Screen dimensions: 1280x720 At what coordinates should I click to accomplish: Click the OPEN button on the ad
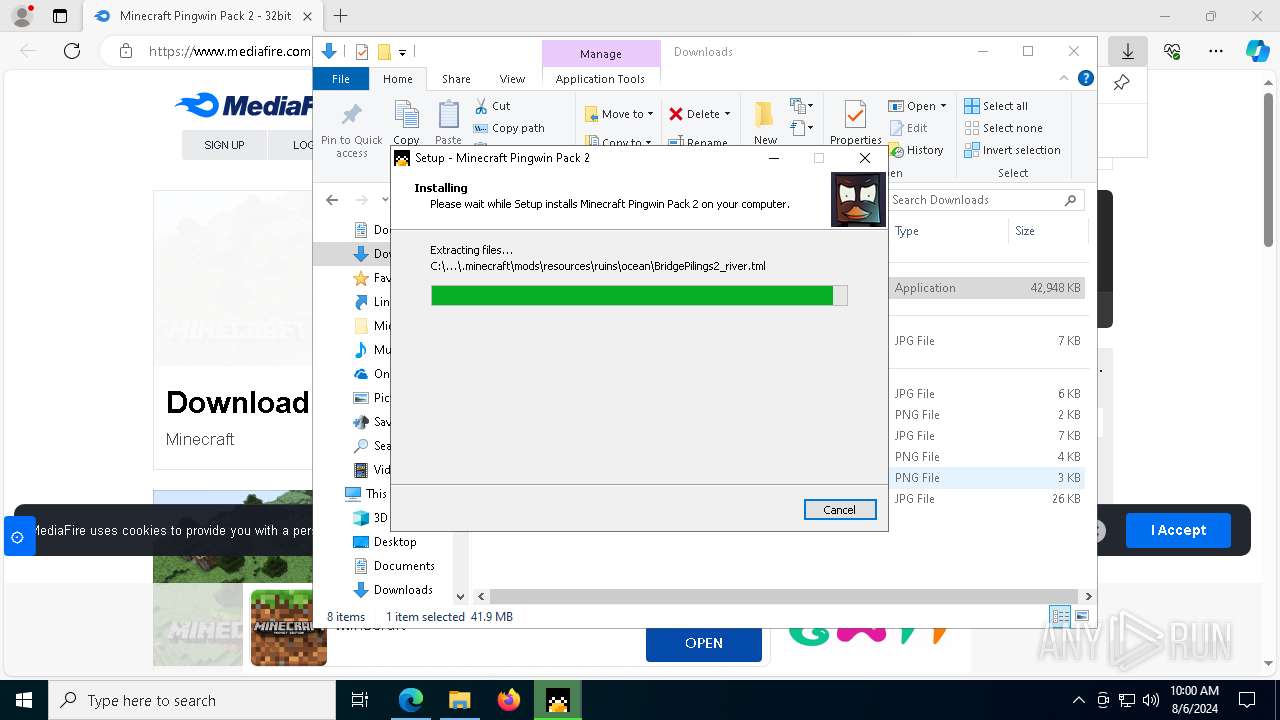[704, 643]
